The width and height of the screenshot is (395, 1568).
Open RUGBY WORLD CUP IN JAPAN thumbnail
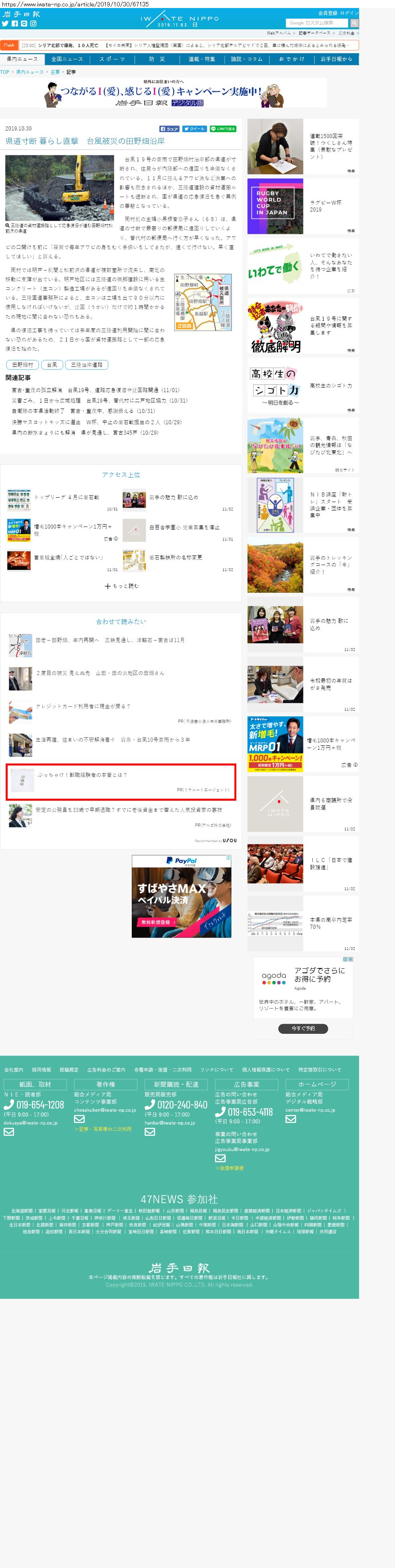pos(275,206)
